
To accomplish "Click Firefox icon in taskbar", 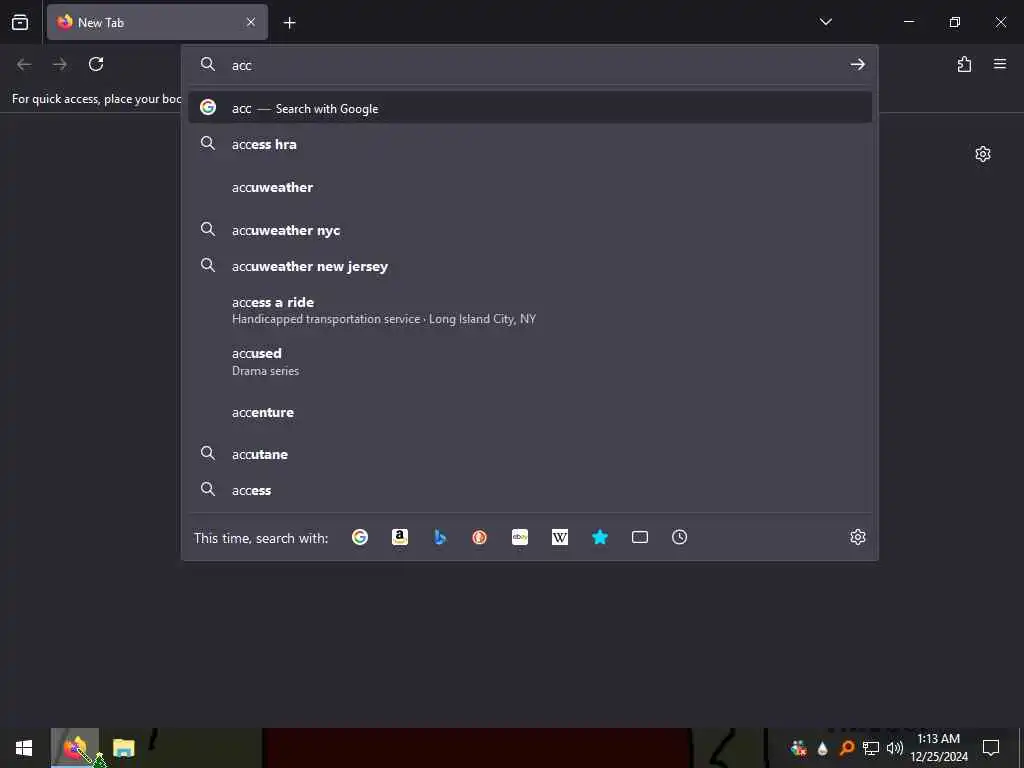I will point(75,748).
